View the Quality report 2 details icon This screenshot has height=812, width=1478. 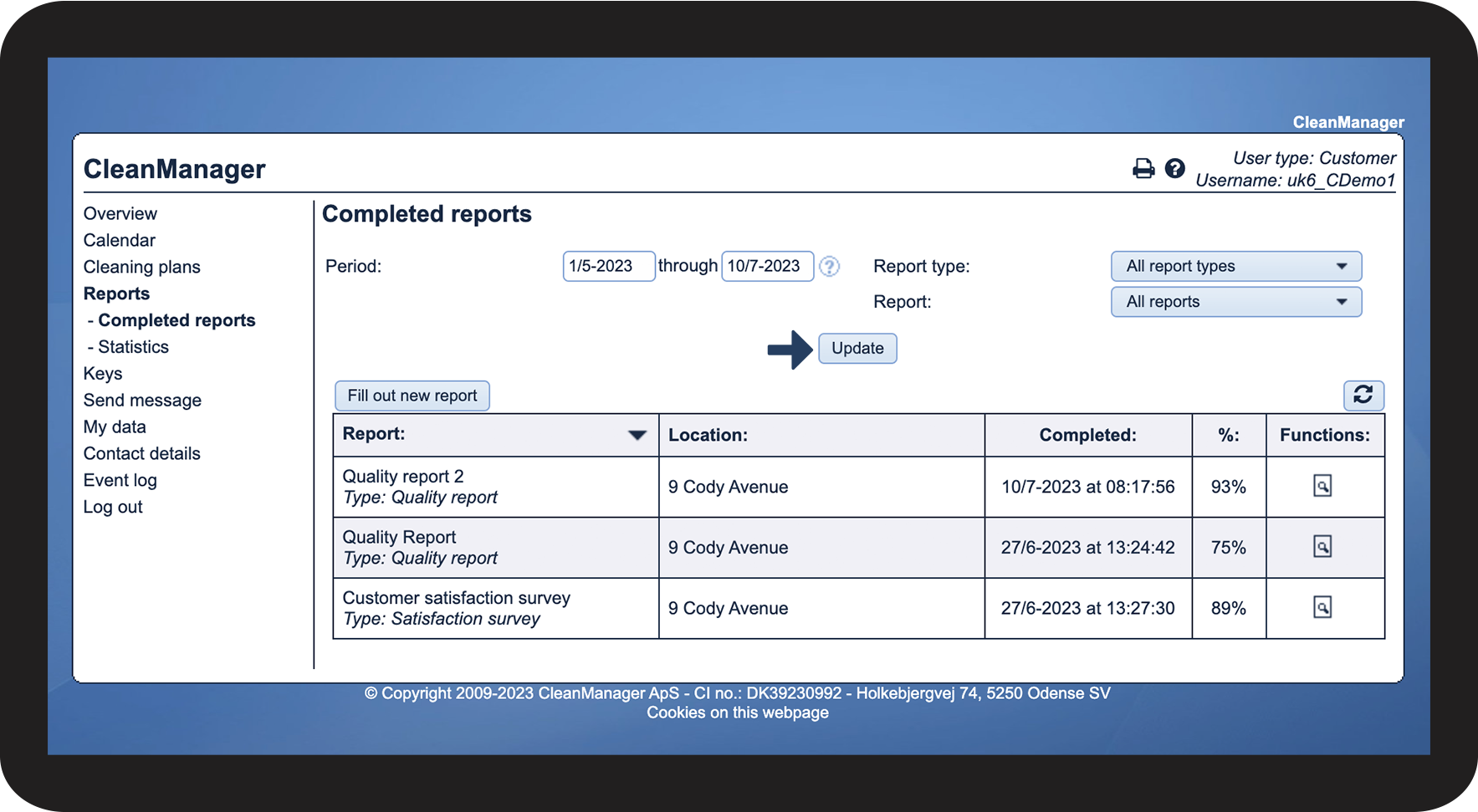pyautogui.click(x=1322, y=486)
